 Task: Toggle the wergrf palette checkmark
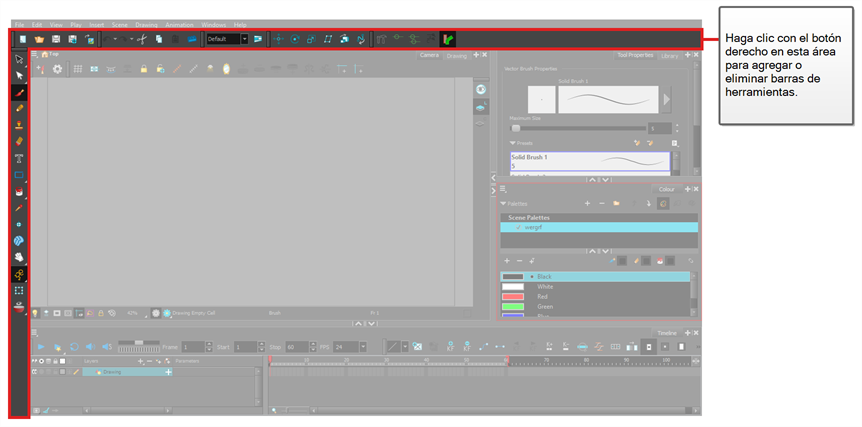pyautogui.click(x=518, y=227)
